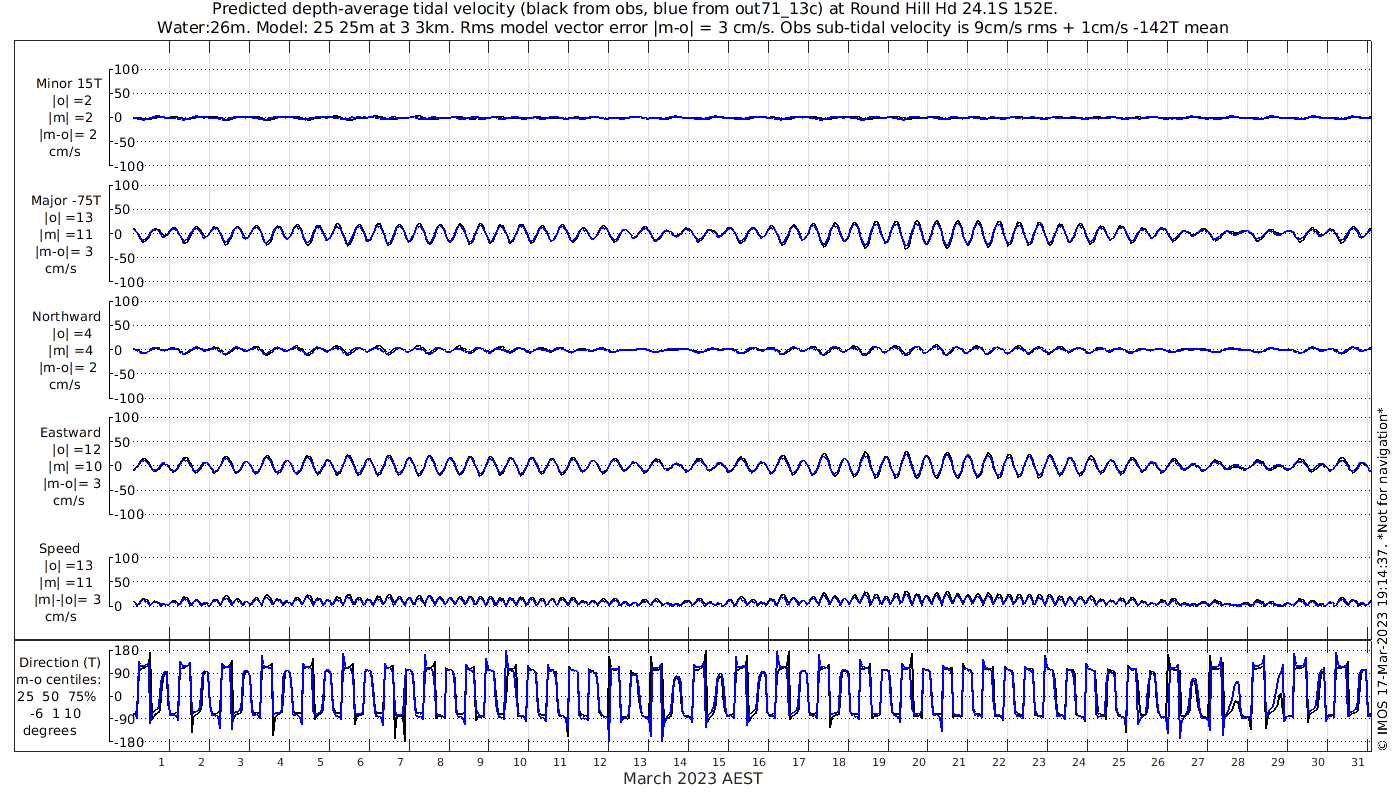Click the 'Direction (T)' panel label
This screenshot has width=1400, height=800.
click(x=61, y=662)
